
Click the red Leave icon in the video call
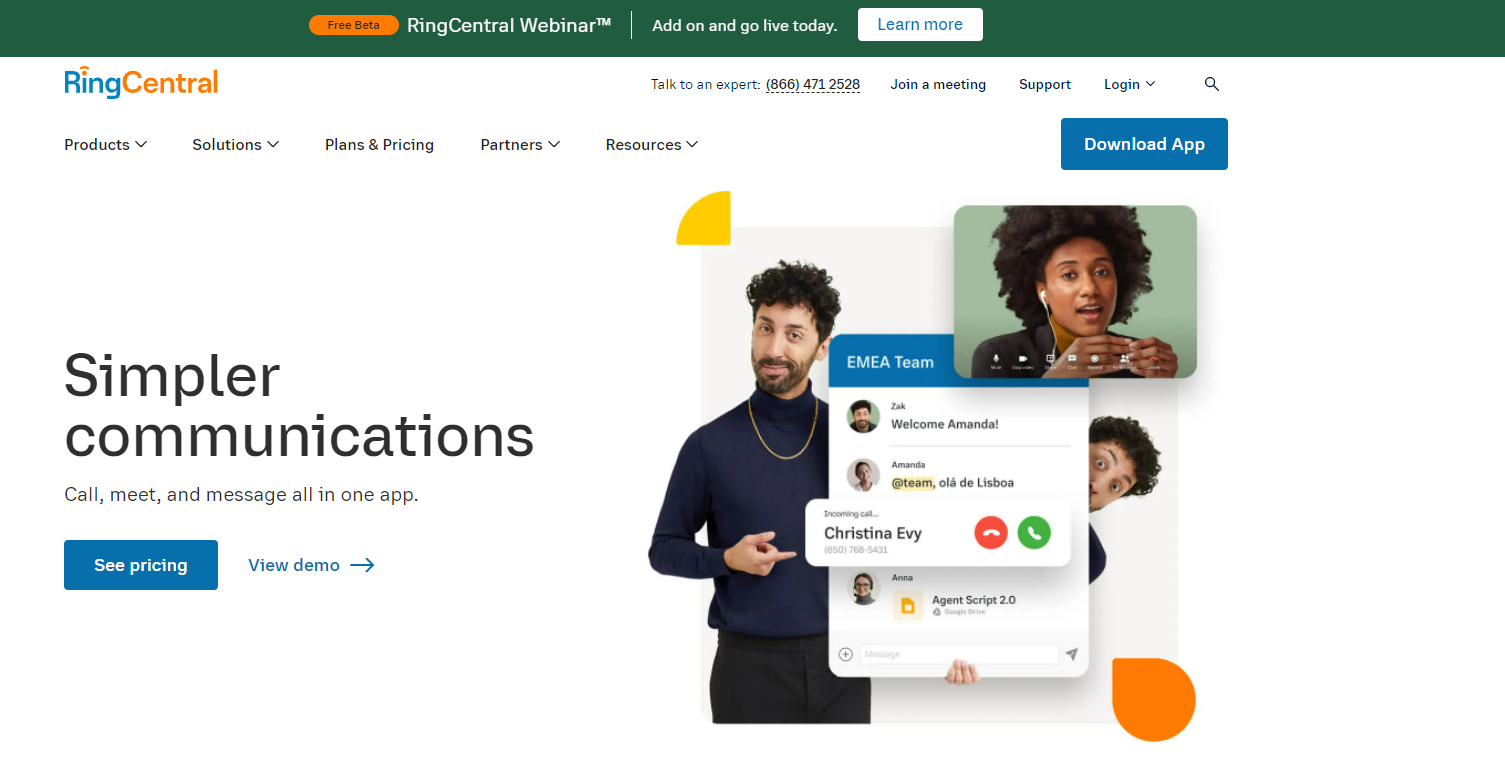(x=1155, y=358)
